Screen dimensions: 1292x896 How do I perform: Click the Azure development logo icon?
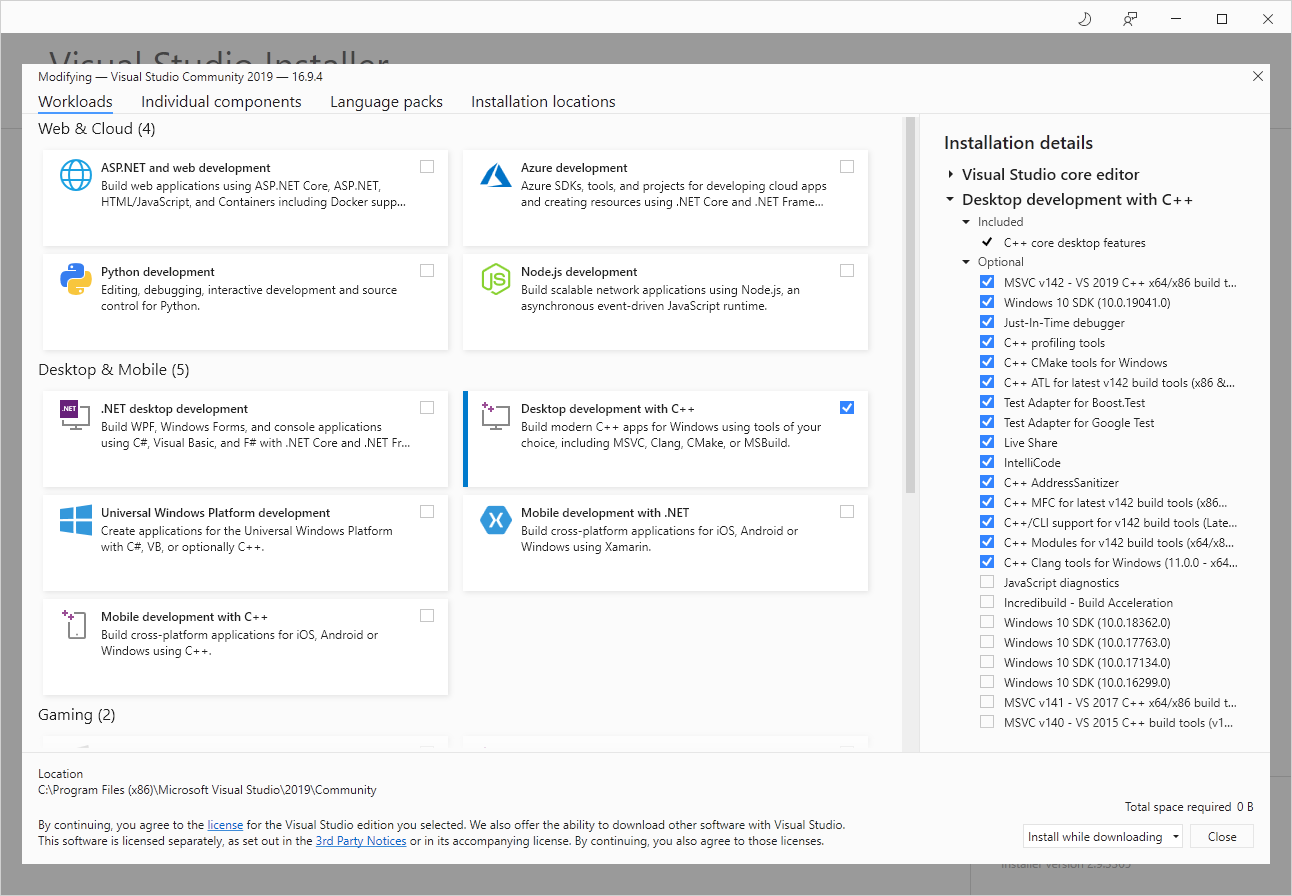point(496,176)
